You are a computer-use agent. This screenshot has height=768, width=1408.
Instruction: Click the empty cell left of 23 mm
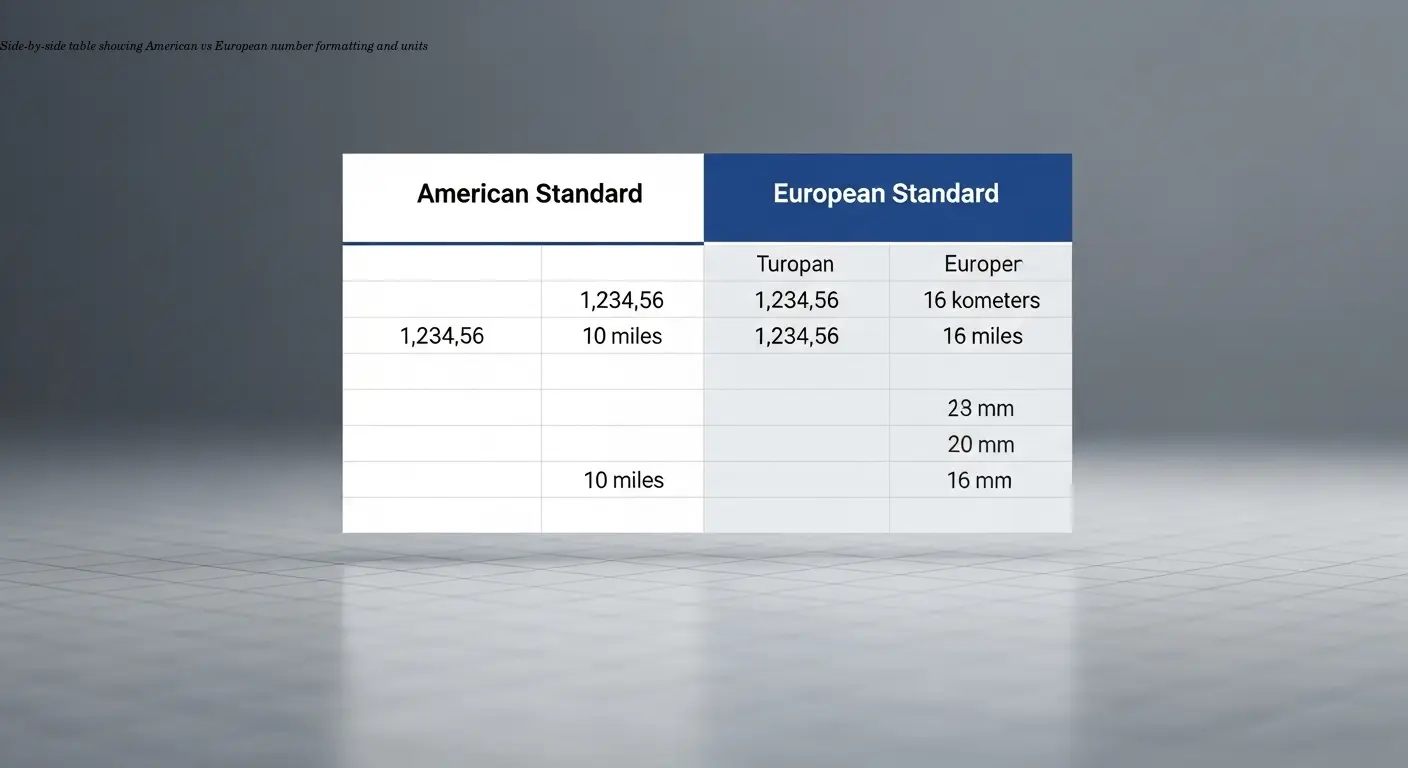point(796,408)
